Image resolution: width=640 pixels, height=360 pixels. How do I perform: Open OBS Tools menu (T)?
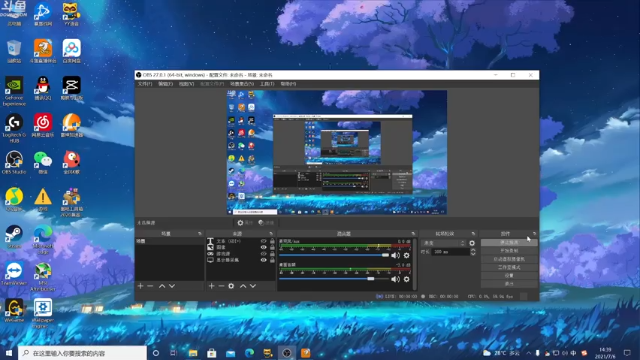coord(267,84)
